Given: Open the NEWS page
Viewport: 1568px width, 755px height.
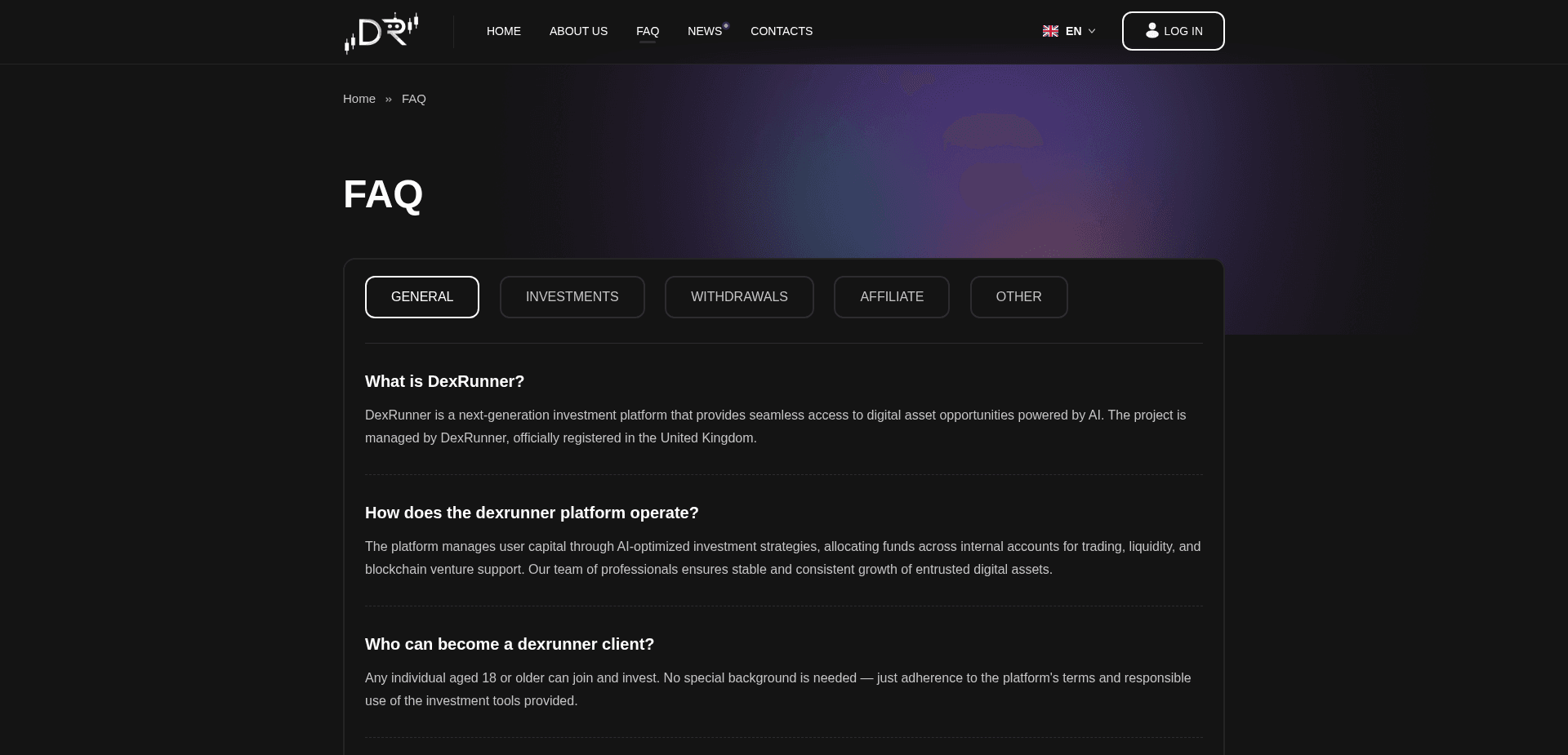Looking at the screenshot, I should coord(704,31).
